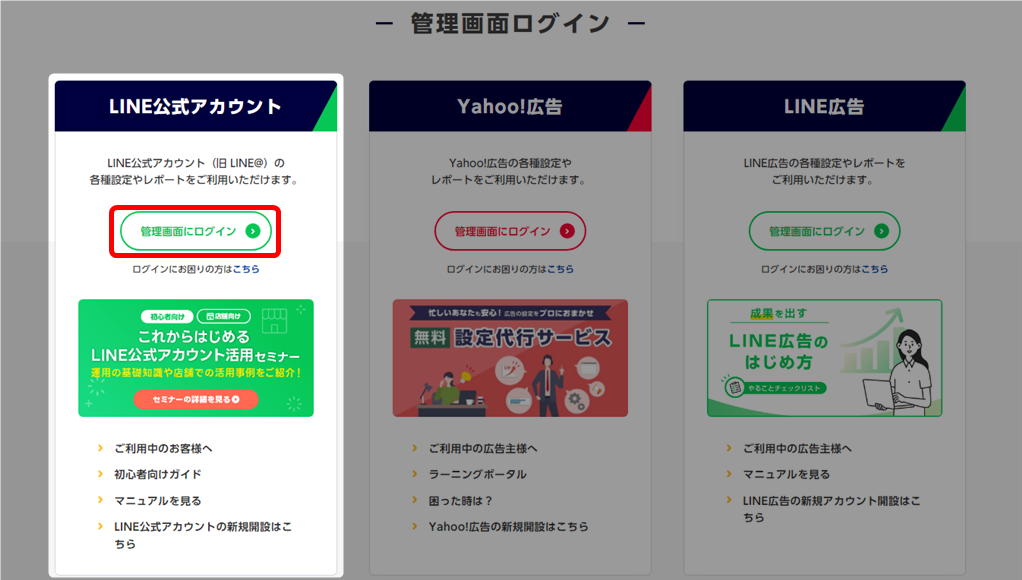Click chevron beside 困った時は？
The width and height of the screenshot is (1022, 580).
415,500
